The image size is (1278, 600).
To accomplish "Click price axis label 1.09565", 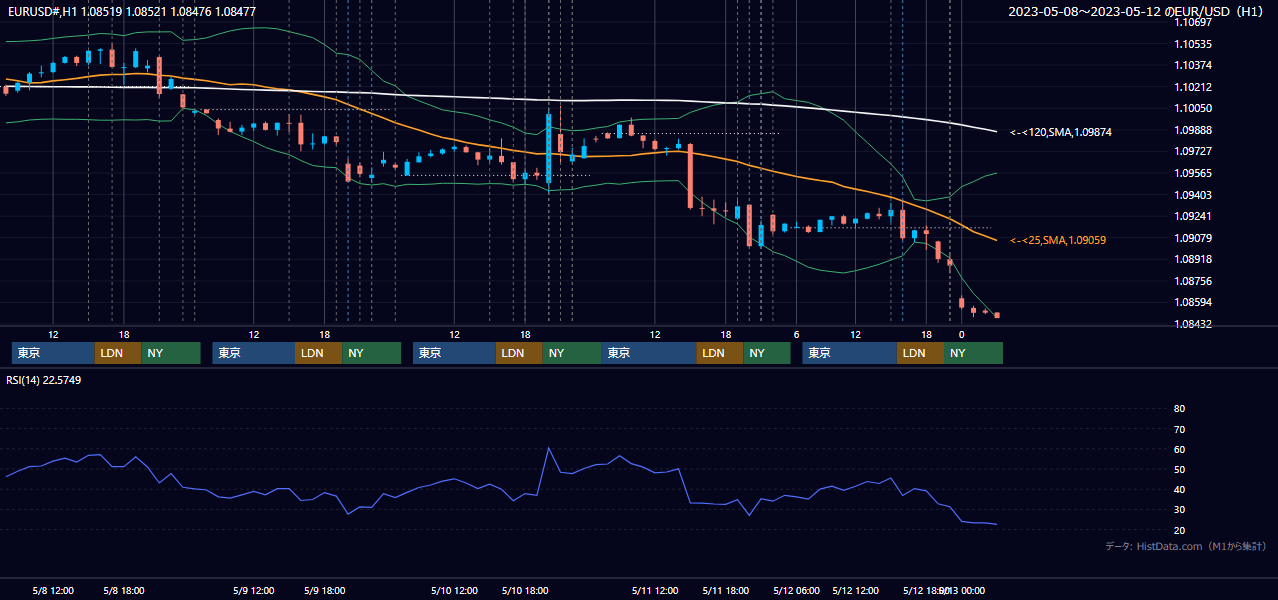I will 1193,173.
